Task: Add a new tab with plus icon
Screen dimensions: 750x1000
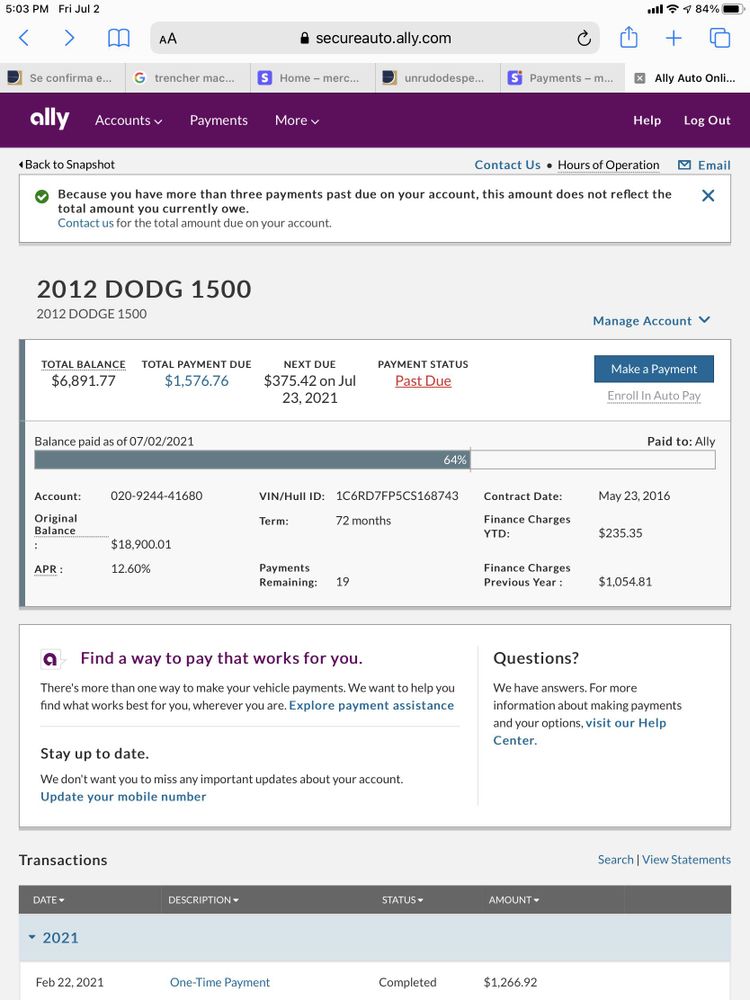Action: [x=673, y=38]
